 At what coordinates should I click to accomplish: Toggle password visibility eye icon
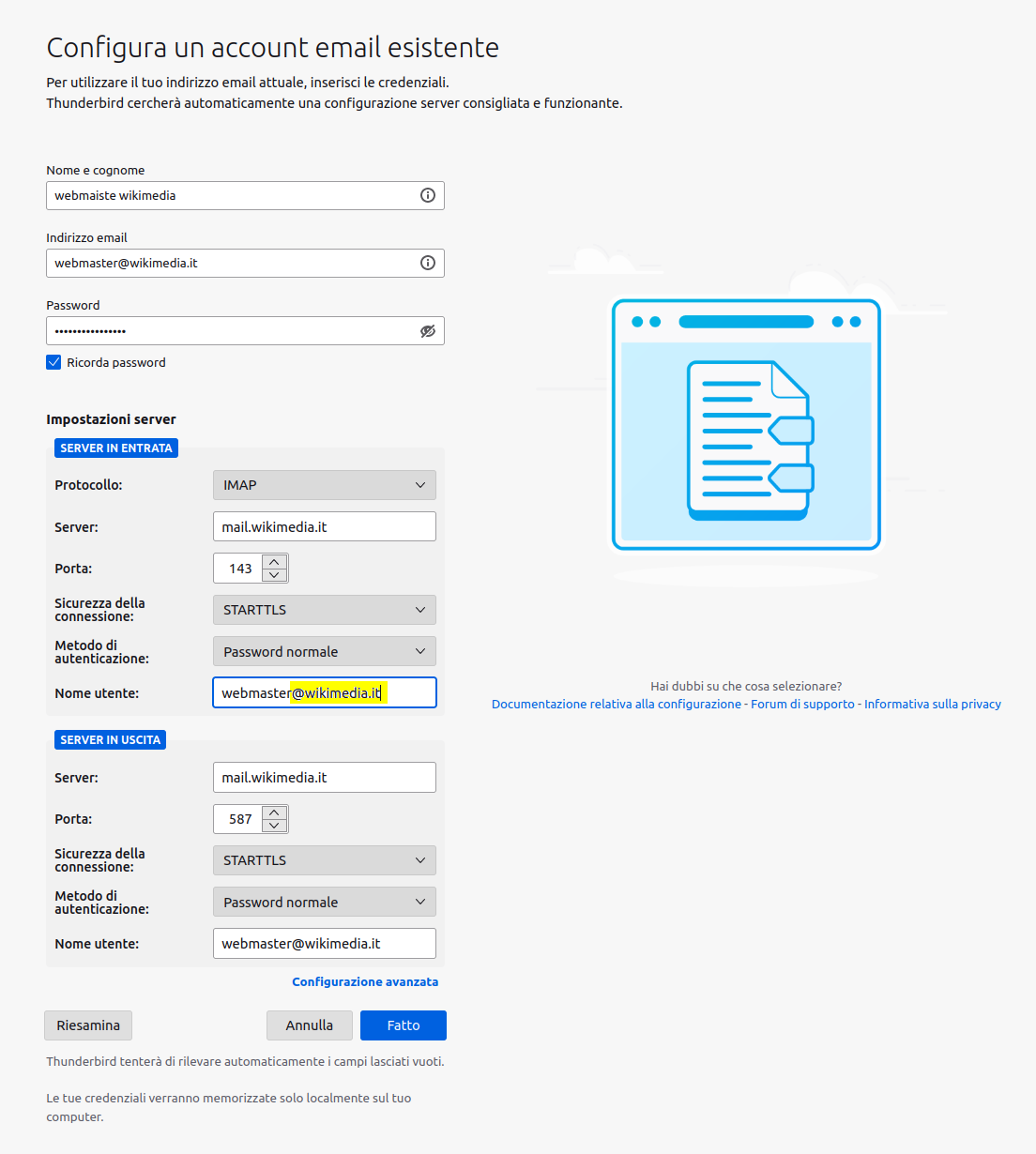tap(428, 331)
